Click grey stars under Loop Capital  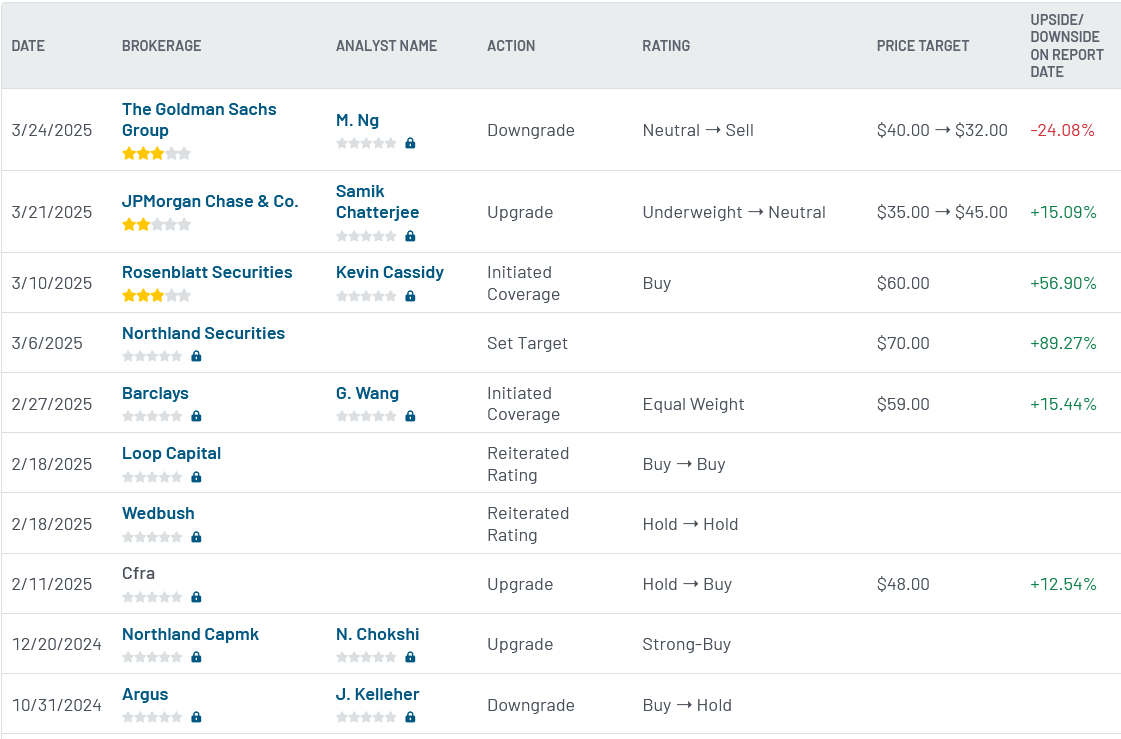(x=152, y=477)
